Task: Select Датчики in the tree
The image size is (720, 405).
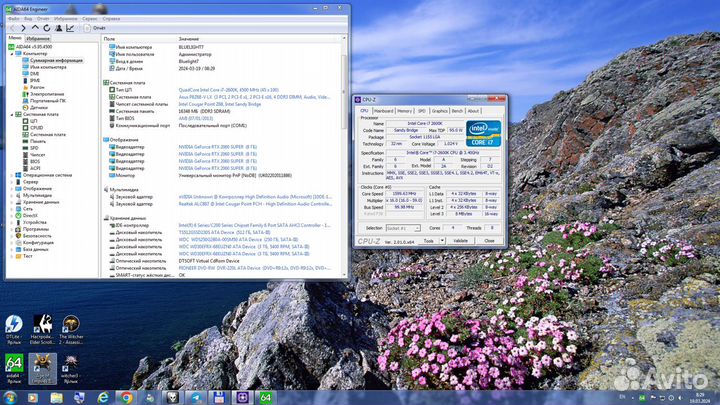Action: pyautogui.click(x=39, y=107)
